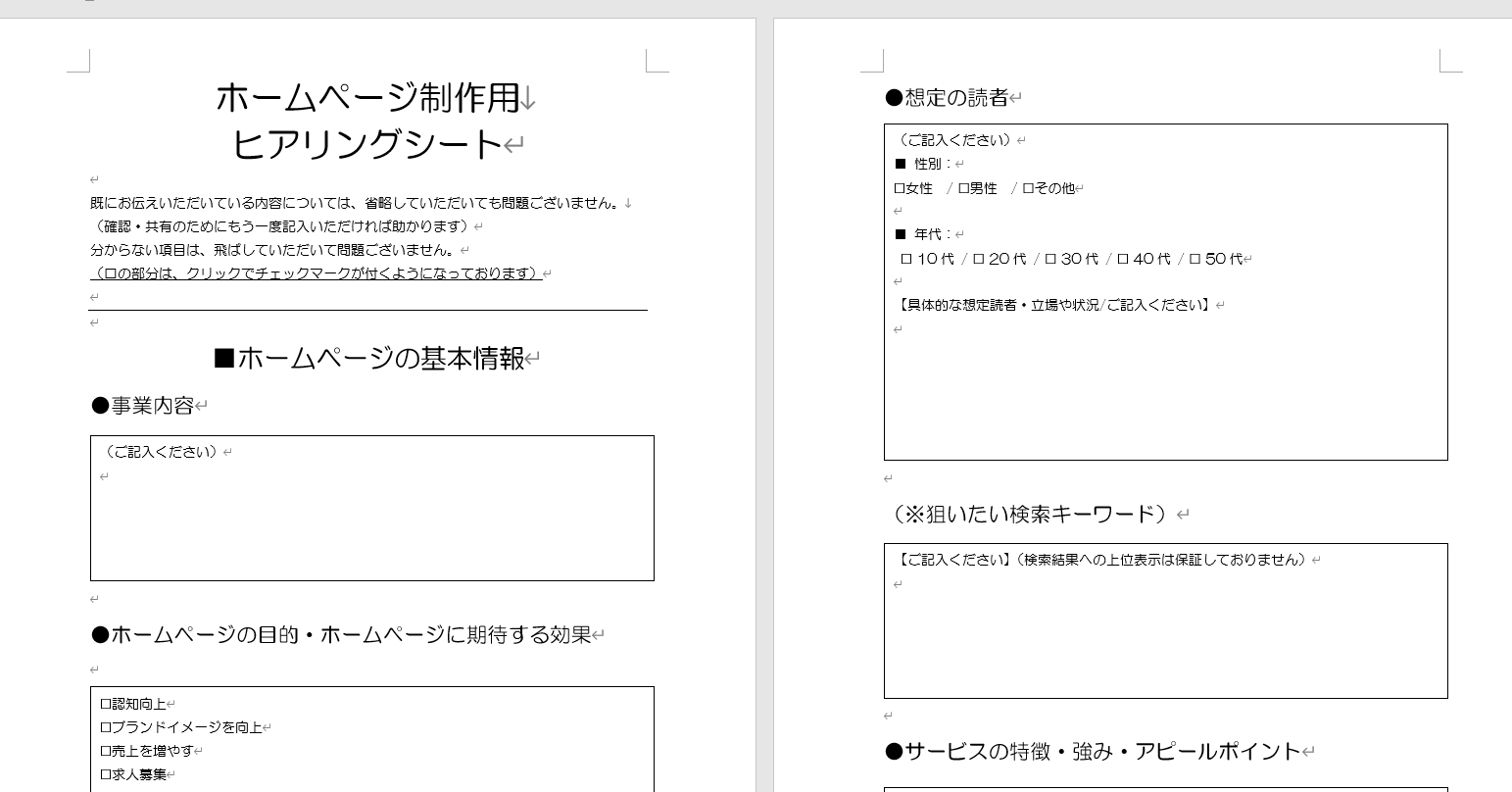Tick the ブランドイメージを向上 checkbox
This screenshot has height=792, width=1512.
pos(106,727)
